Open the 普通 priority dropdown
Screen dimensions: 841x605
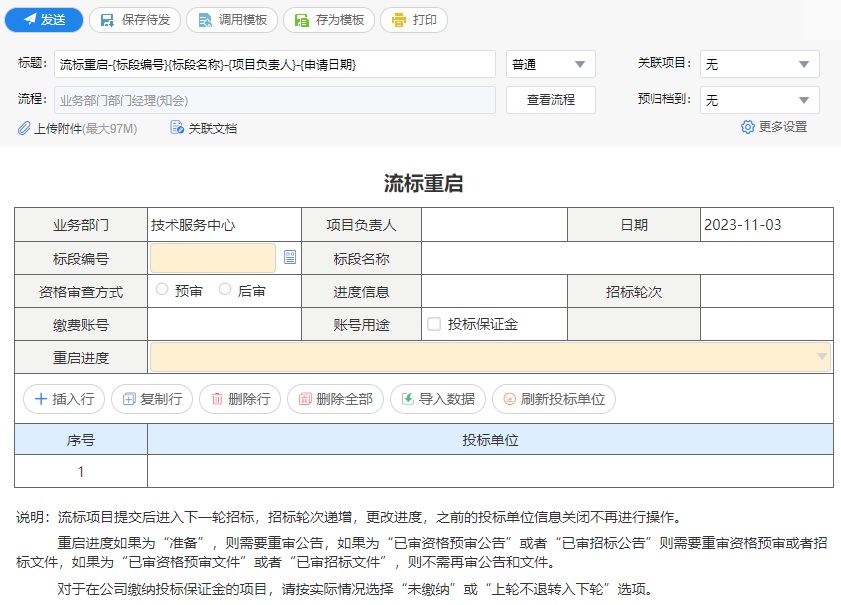(551, 64)
